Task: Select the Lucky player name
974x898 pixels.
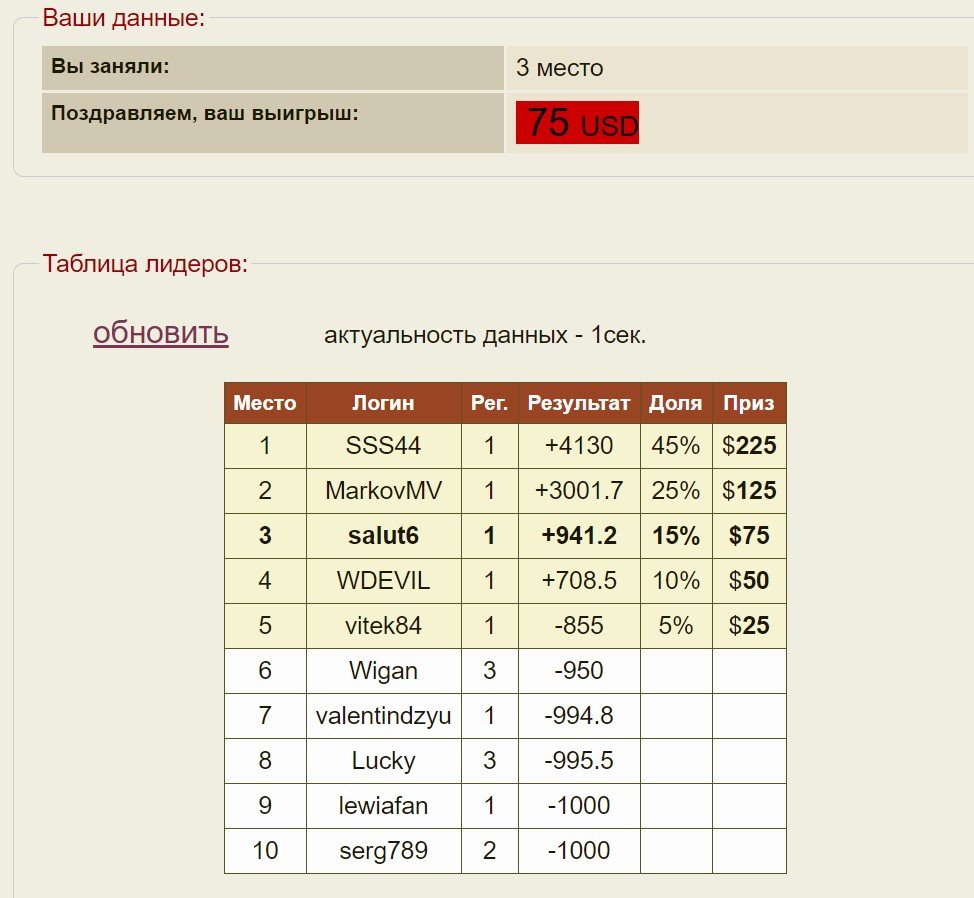Action: [x=383, y=761]
